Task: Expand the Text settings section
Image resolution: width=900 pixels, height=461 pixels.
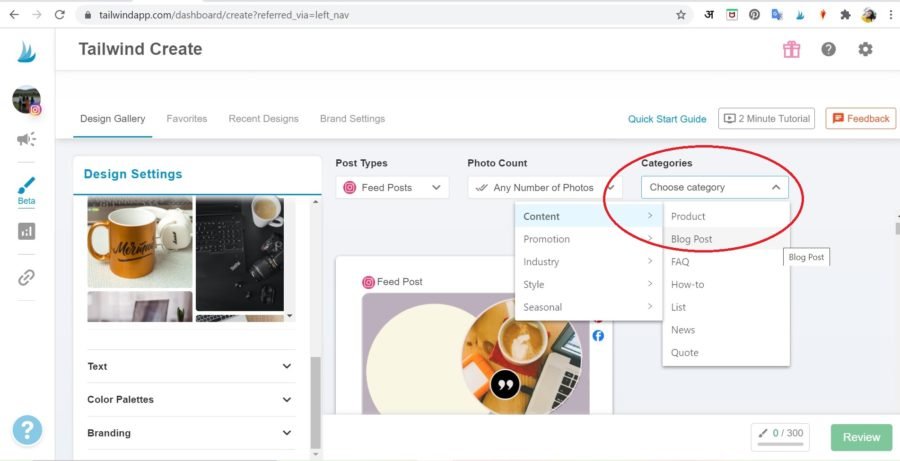Action: coord(190,366)
